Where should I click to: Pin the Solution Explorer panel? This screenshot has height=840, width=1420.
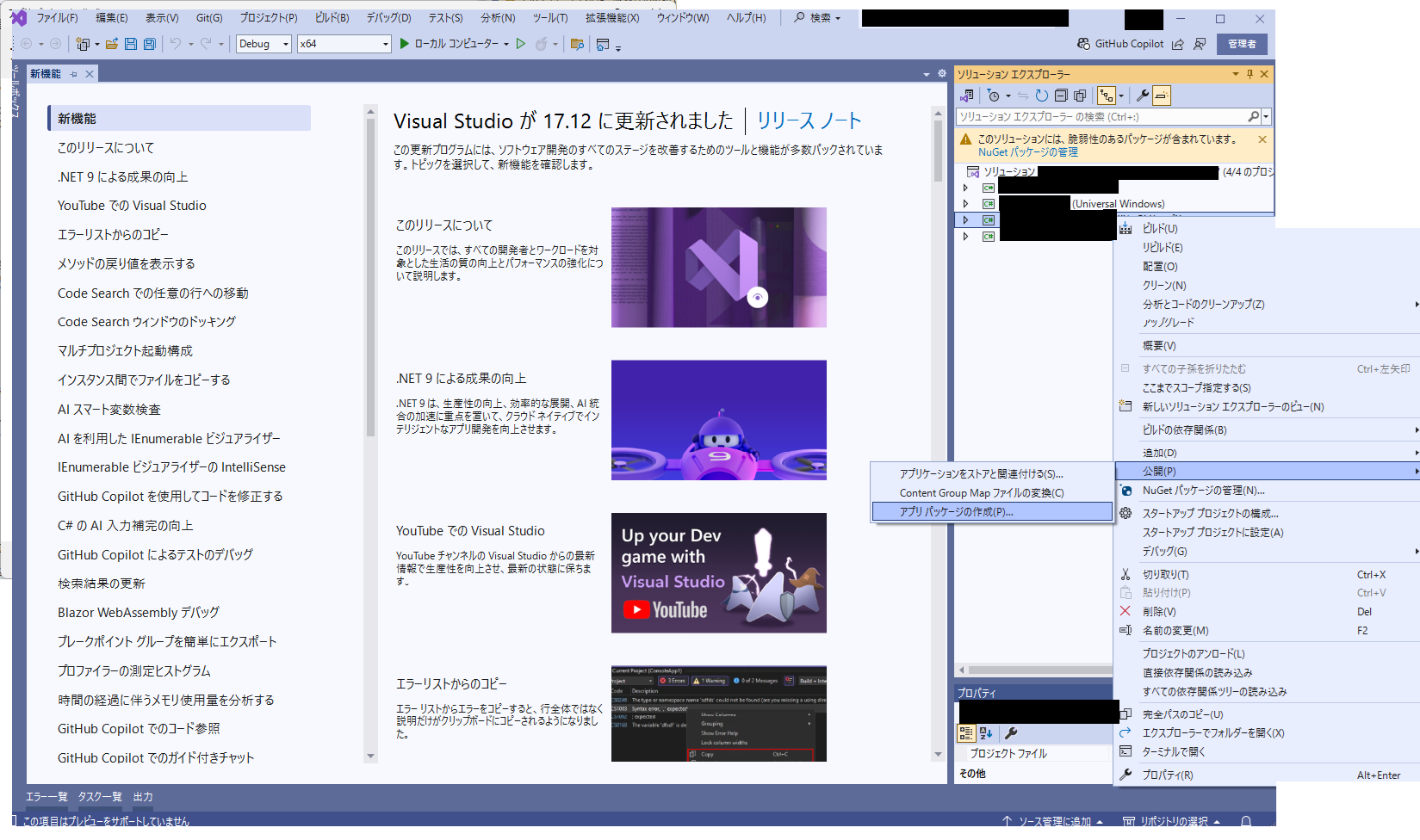coord(1249,74)
